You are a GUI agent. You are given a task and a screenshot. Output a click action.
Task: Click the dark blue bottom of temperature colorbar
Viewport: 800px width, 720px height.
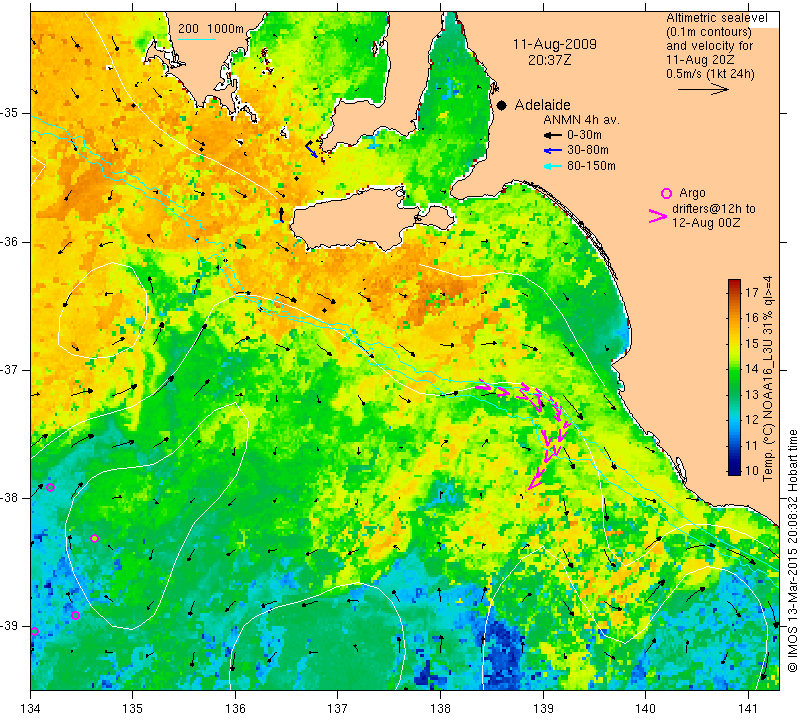click(x=734, y=470)
